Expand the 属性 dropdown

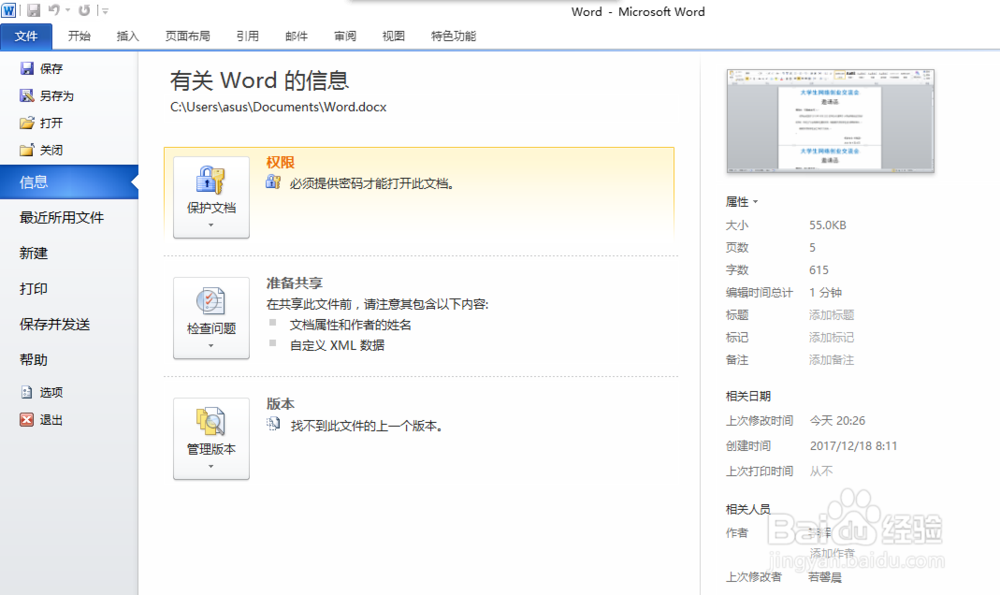point(742,202)
